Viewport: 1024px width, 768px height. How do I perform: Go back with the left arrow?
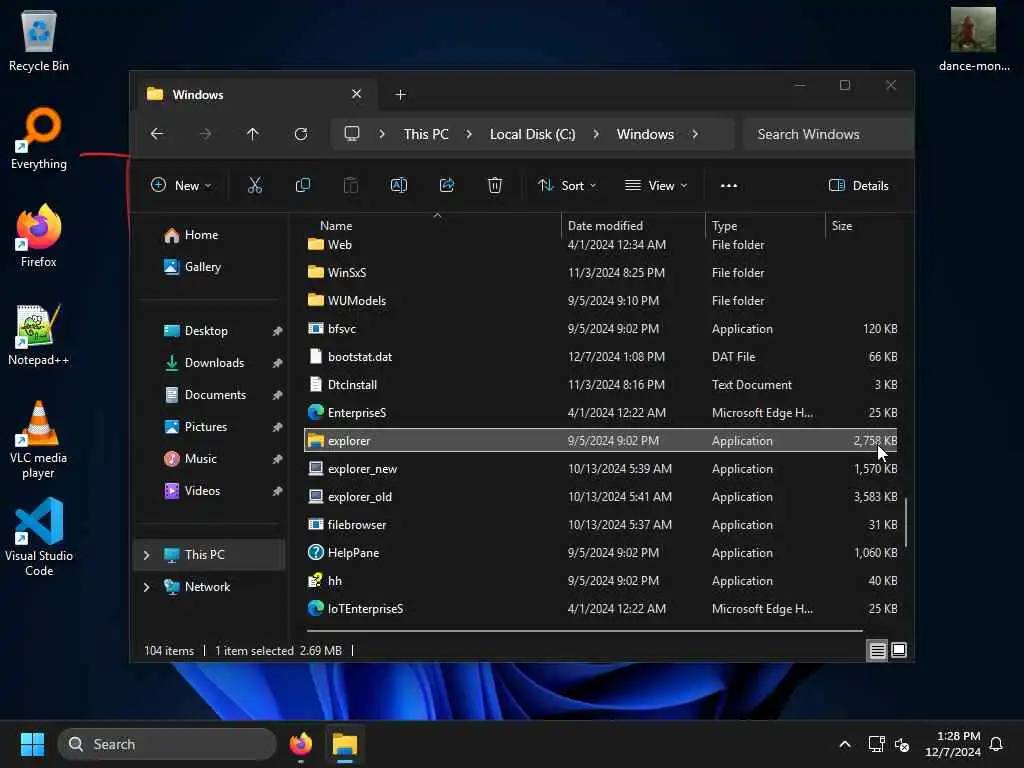click(x=157, y=134)
